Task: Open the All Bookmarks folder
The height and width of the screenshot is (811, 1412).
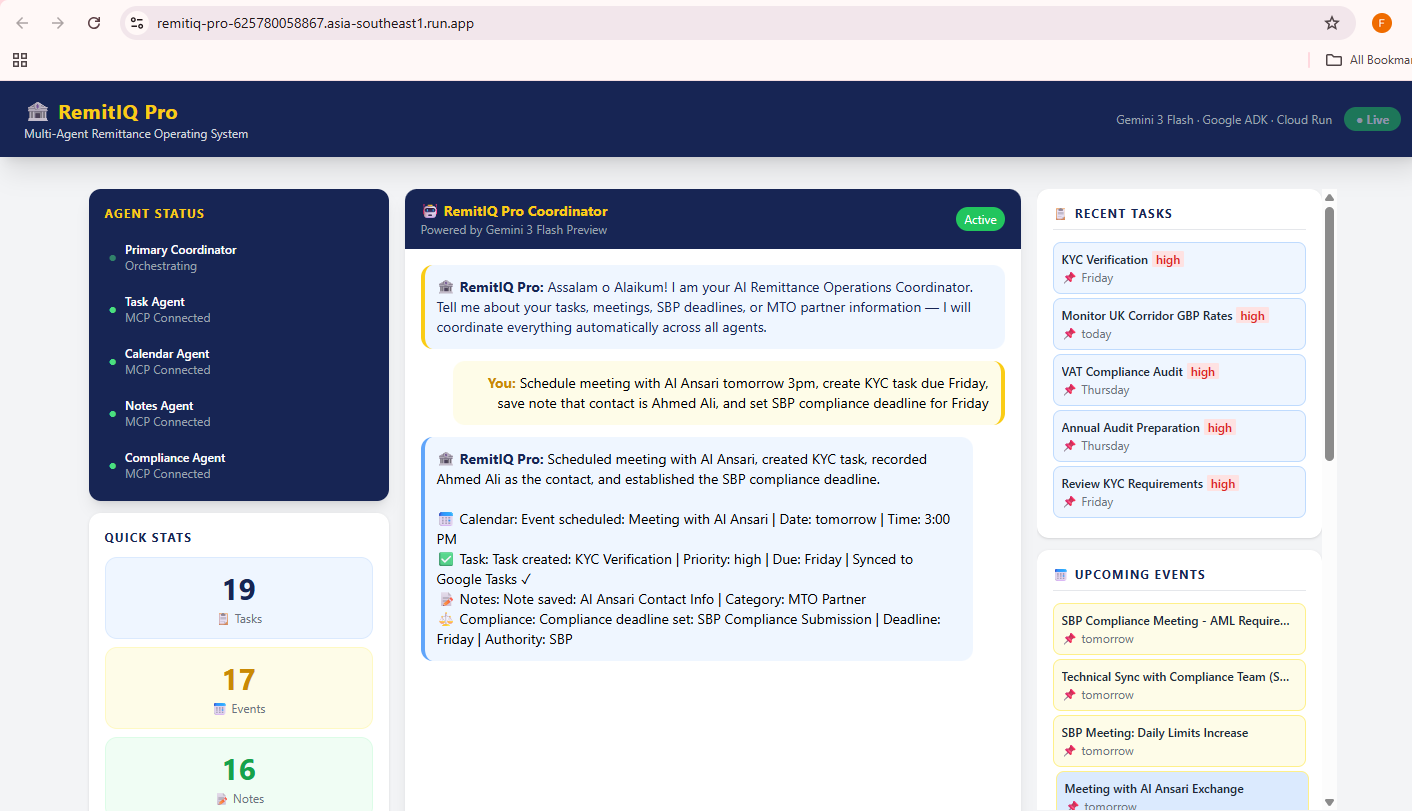Action: click(1368, 60)
